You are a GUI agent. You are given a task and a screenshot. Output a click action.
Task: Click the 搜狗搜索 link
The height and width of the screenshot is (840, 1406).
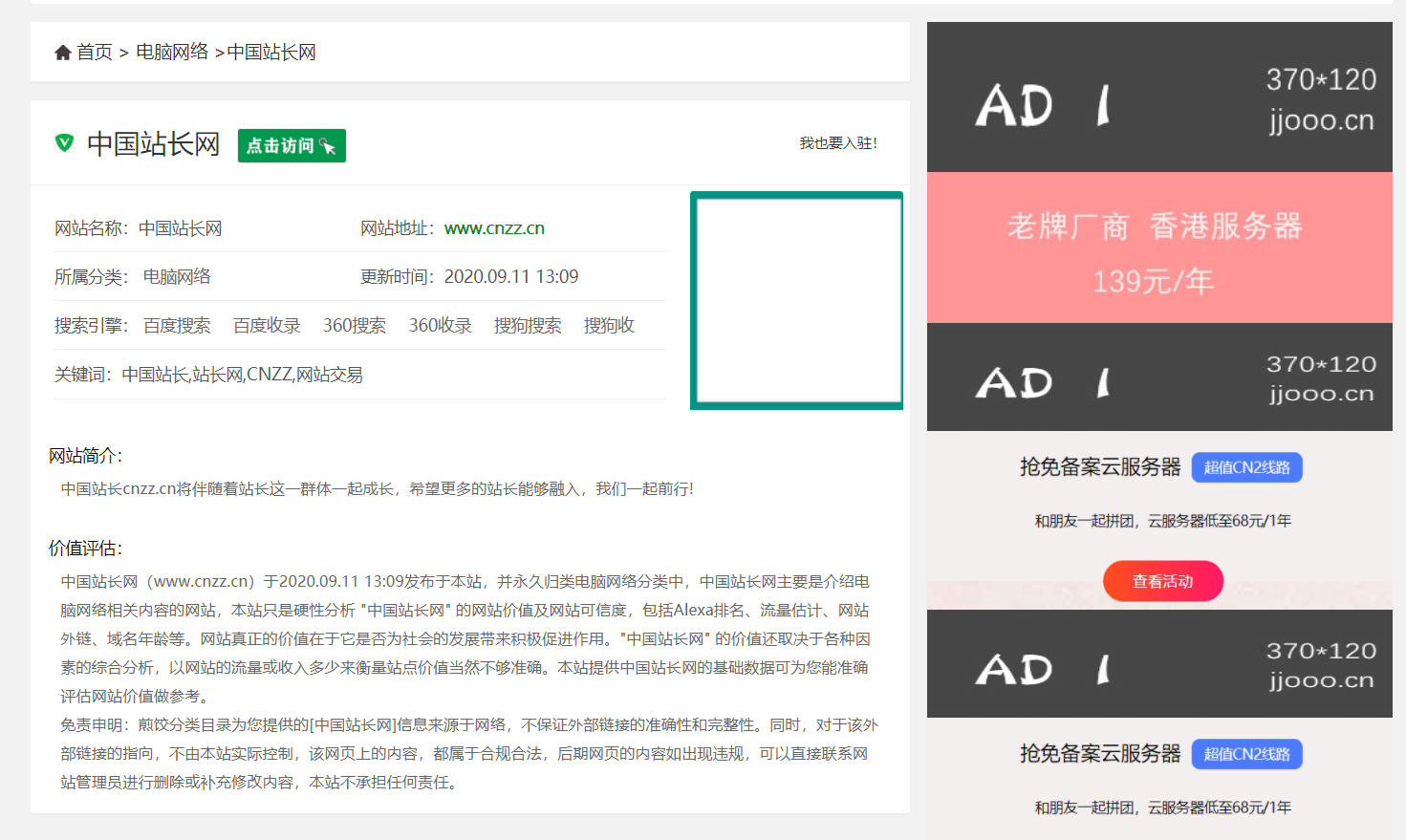pyautogui.click(x=529, y=325)
